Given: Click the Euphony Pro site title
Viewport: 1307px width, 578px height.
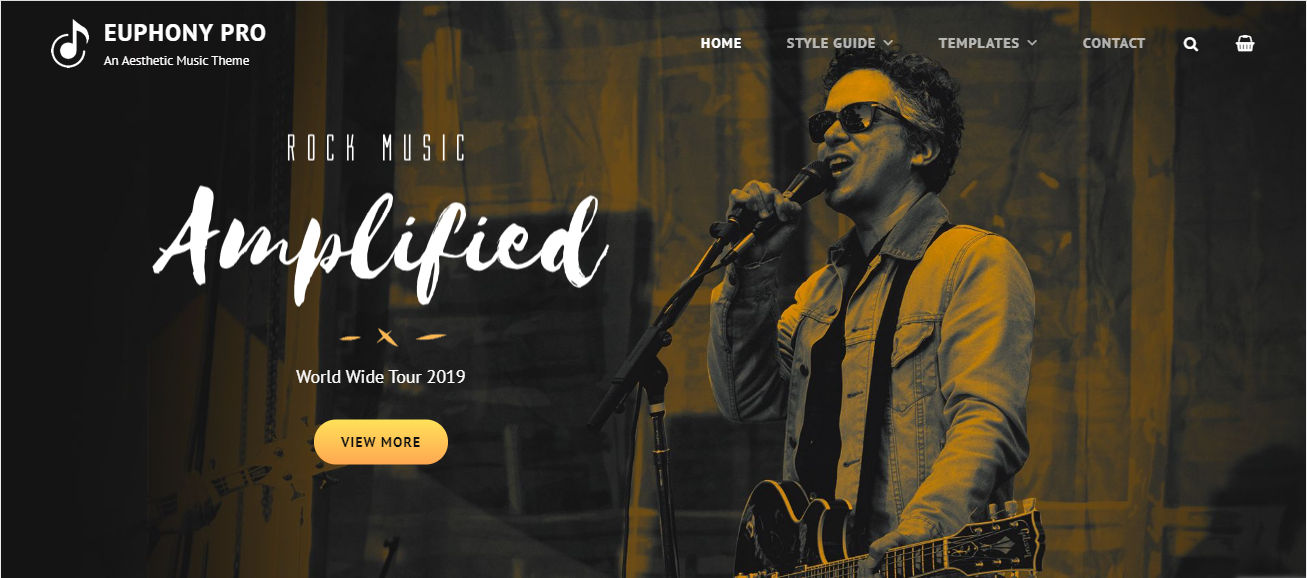Looking at the screenshot, I should point(185,33).
